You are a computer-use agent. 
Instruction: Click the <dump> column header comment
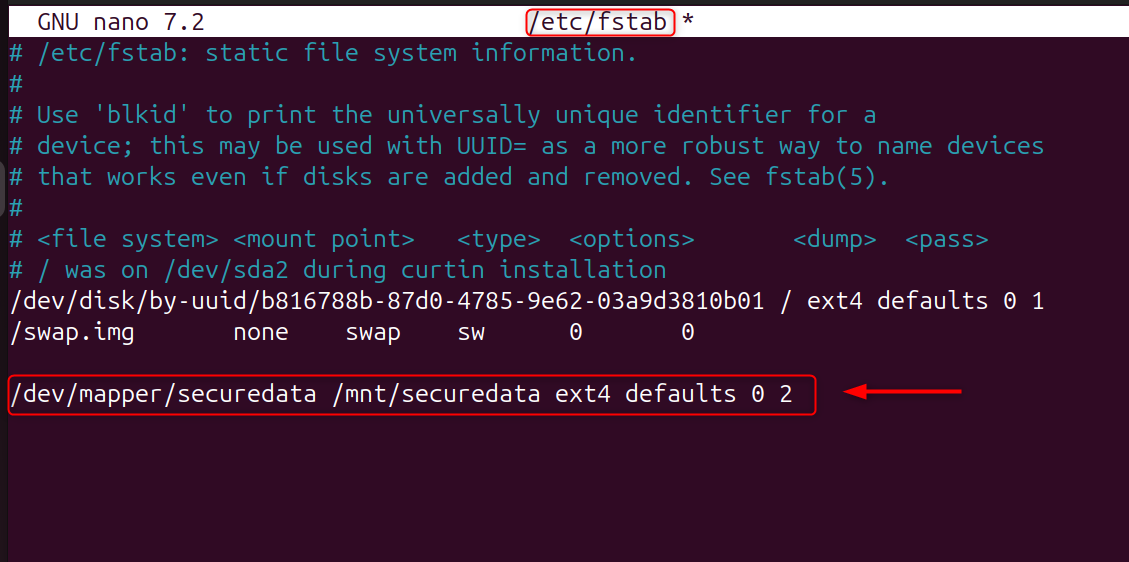pos(834,240)
